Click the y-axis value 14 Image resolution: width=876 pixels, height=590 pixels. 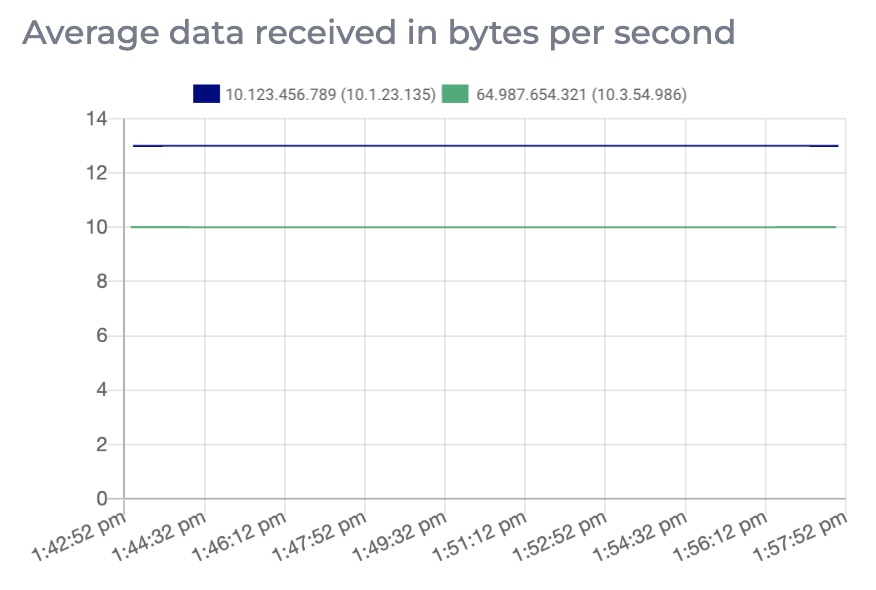coord(96,119)
